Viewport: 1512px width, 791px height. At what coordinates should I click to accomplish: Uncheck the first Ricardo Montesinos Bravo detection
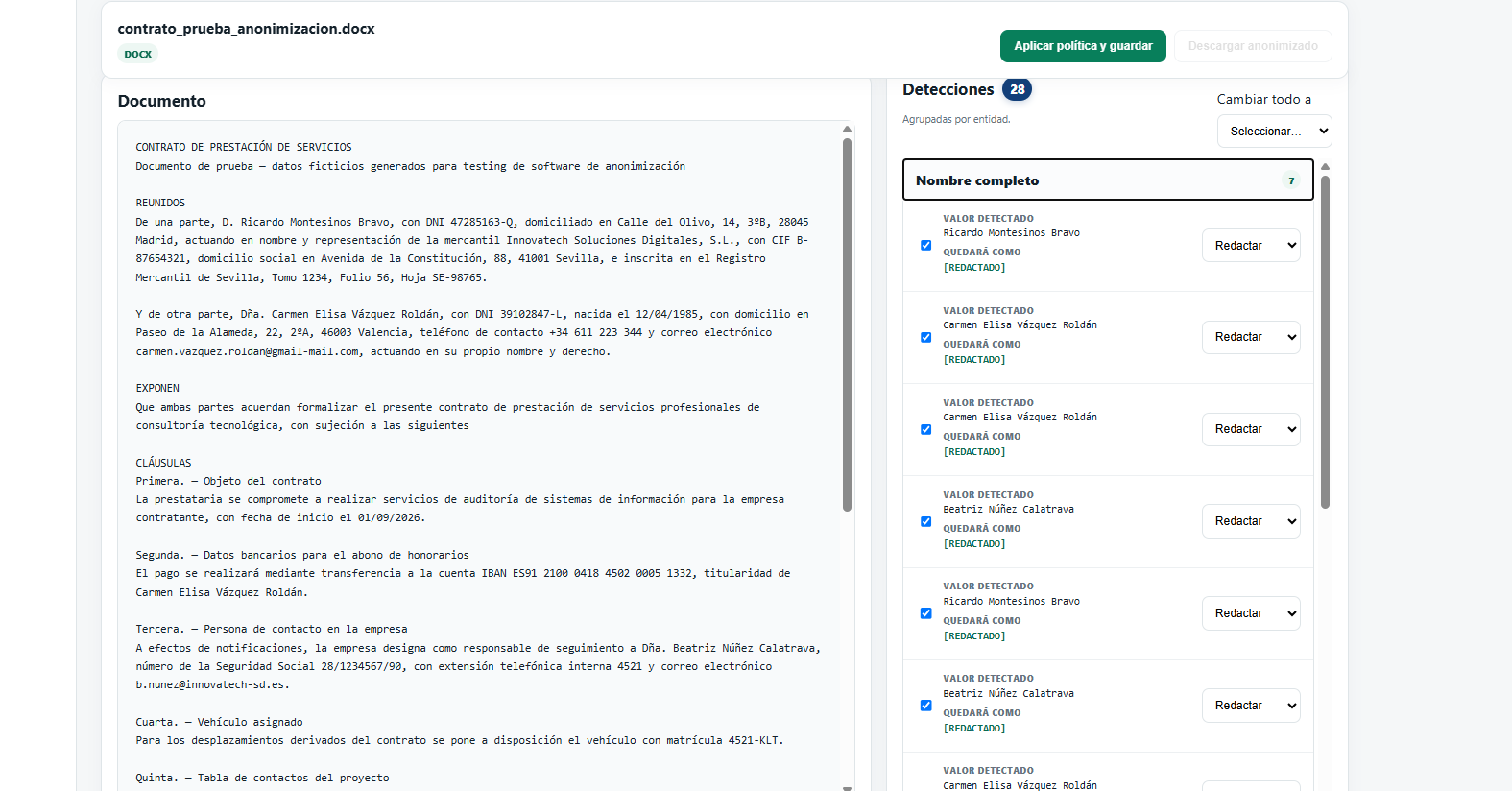tap(926, 246)
